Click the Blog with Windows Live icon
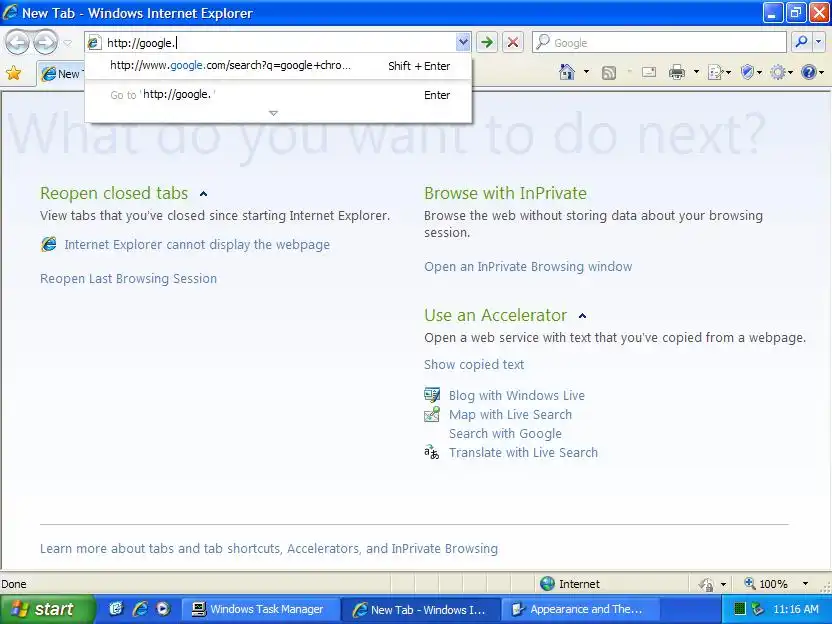The width and height of the screenshot is (832, 624). pyautogui.click(x=432, y=395)
